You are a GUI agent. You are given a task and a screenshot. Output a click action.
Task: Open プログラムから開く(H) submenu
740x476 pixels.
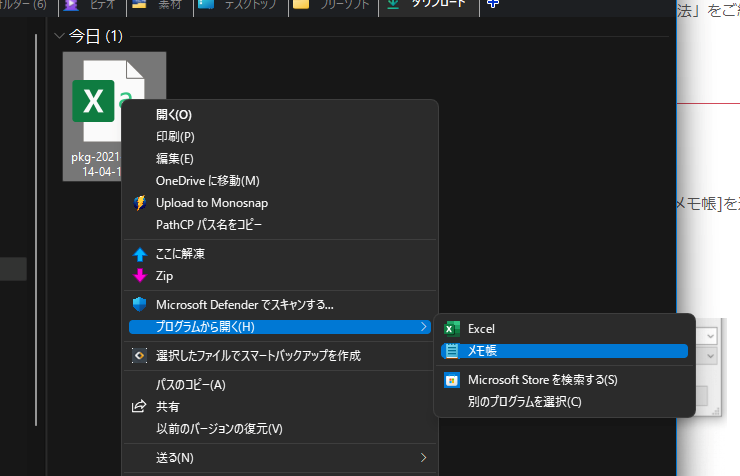(280, 327)
